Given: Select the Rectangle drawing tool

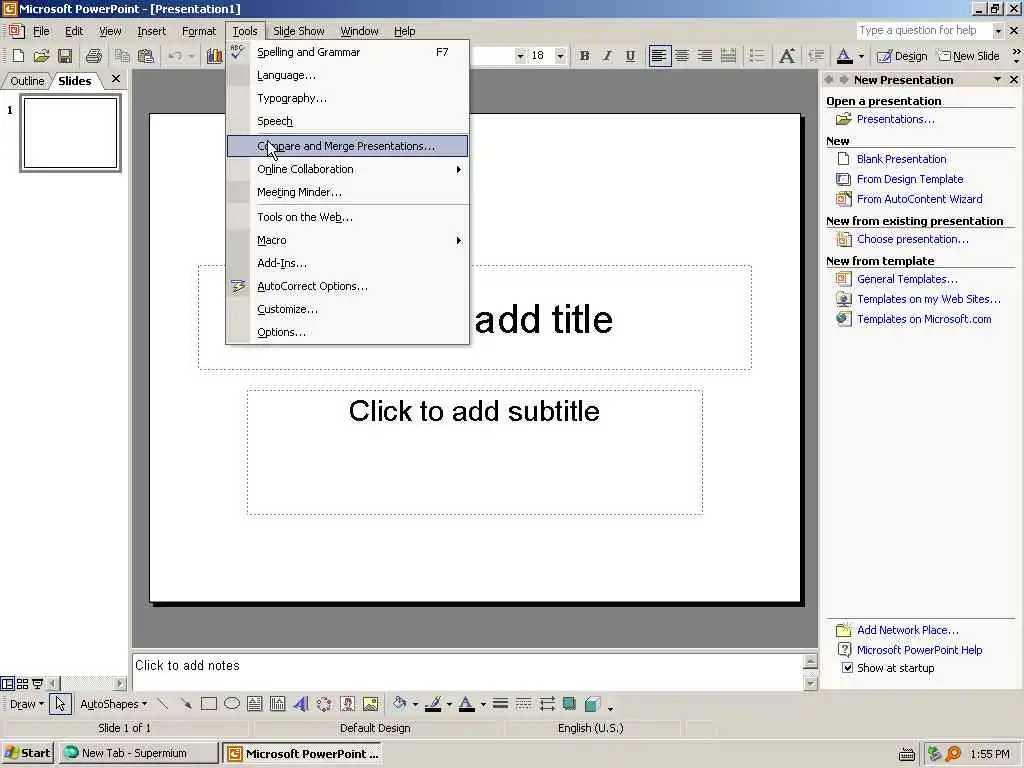Looking at the screenshot, I should pyautogui.click(x=208, y=704).
